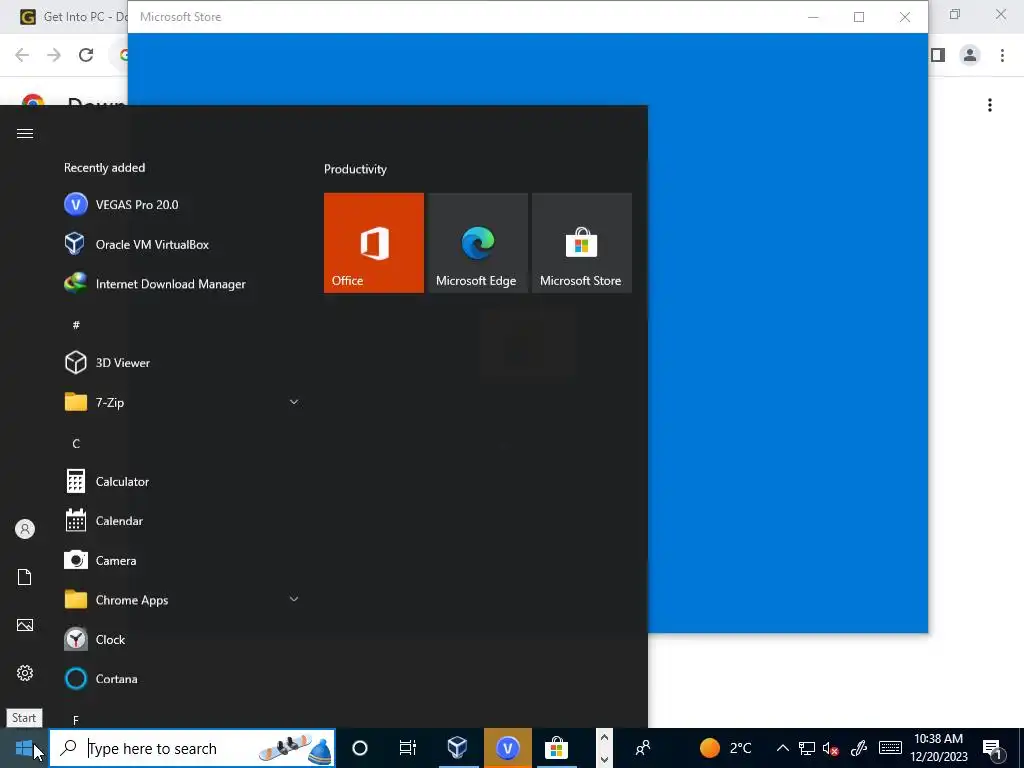Open the People icon on taskbar
This screenshot has height=768, width=1024.
[x=643, y=748]
